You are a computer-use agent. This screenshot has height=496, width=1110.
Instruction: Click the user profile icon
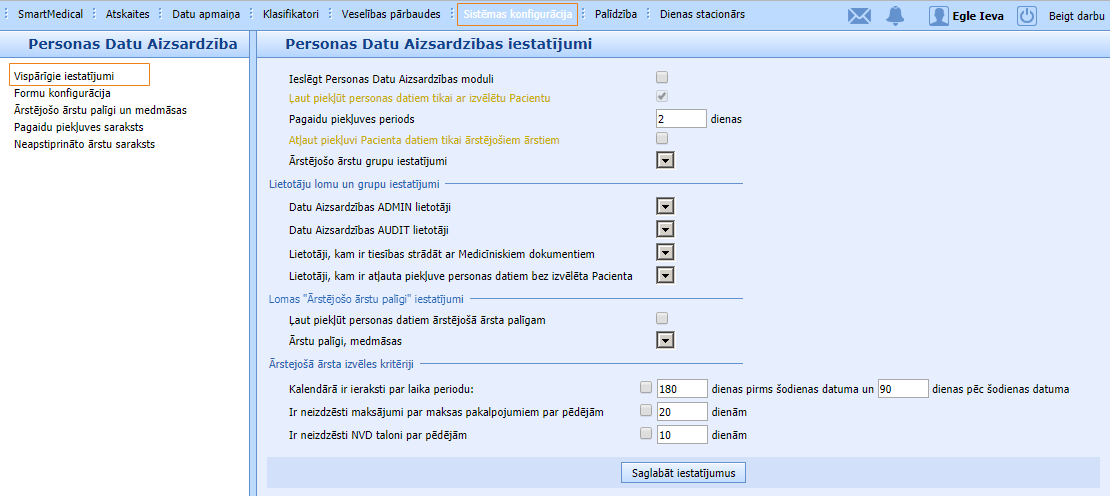[x=938, y=15]
